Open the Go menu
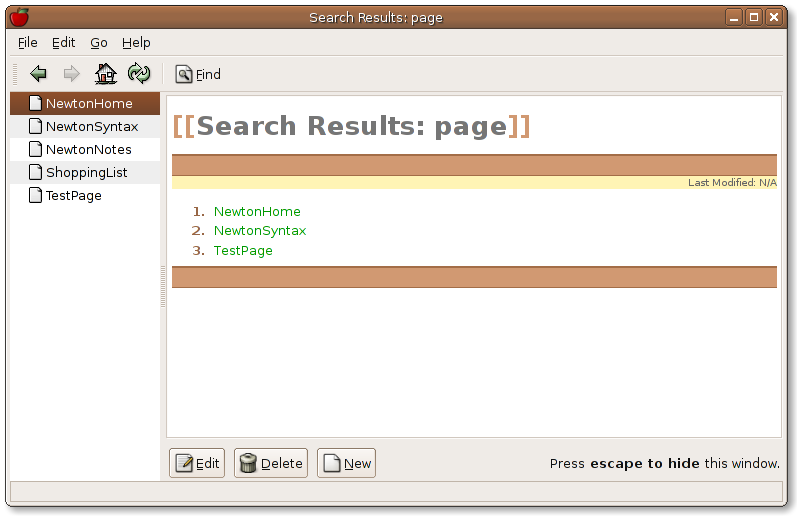797x516 pixels. click(98, 43)
